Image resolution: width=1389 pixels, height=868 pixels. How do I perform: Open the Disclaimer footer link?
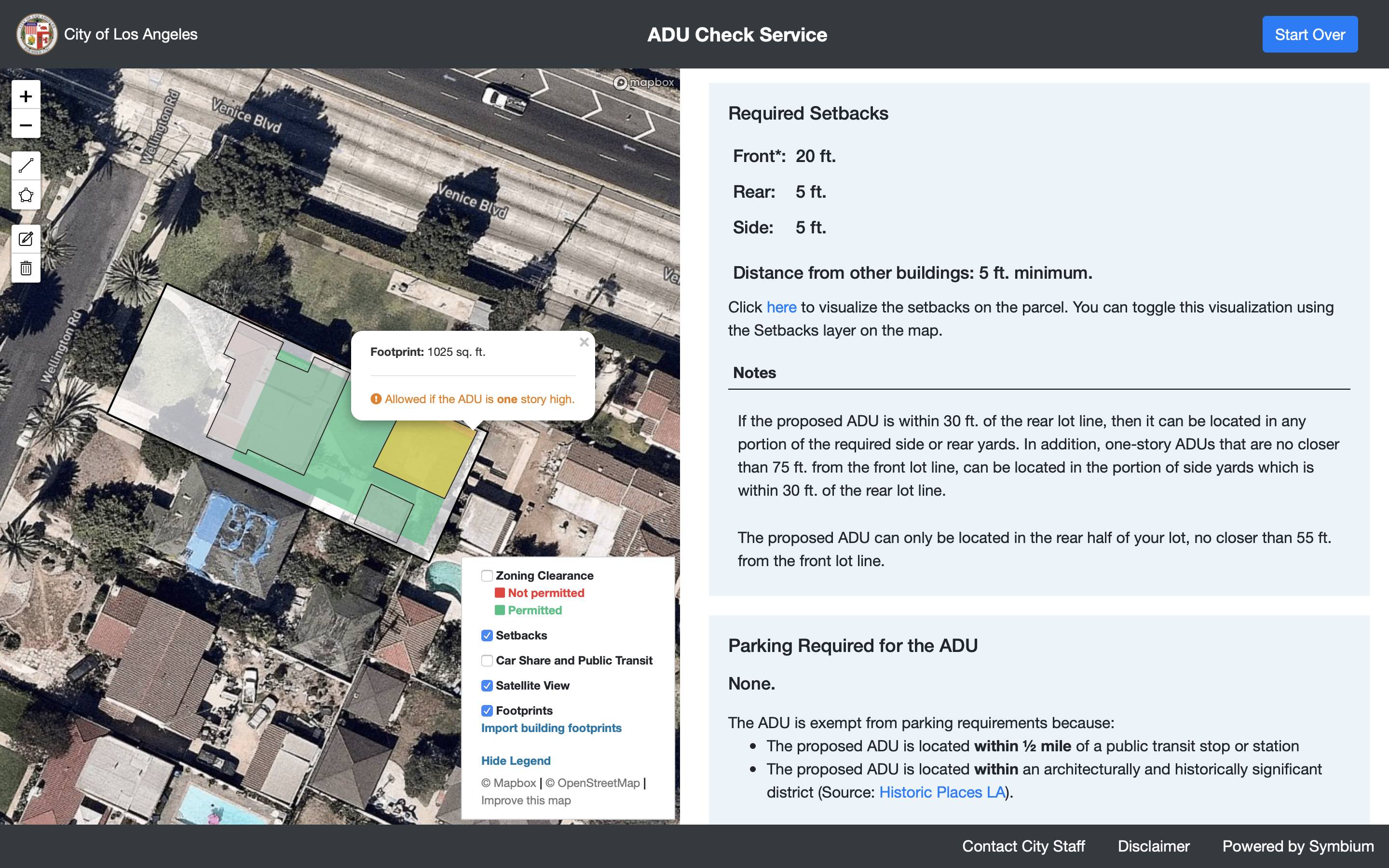pos(1154,846)
